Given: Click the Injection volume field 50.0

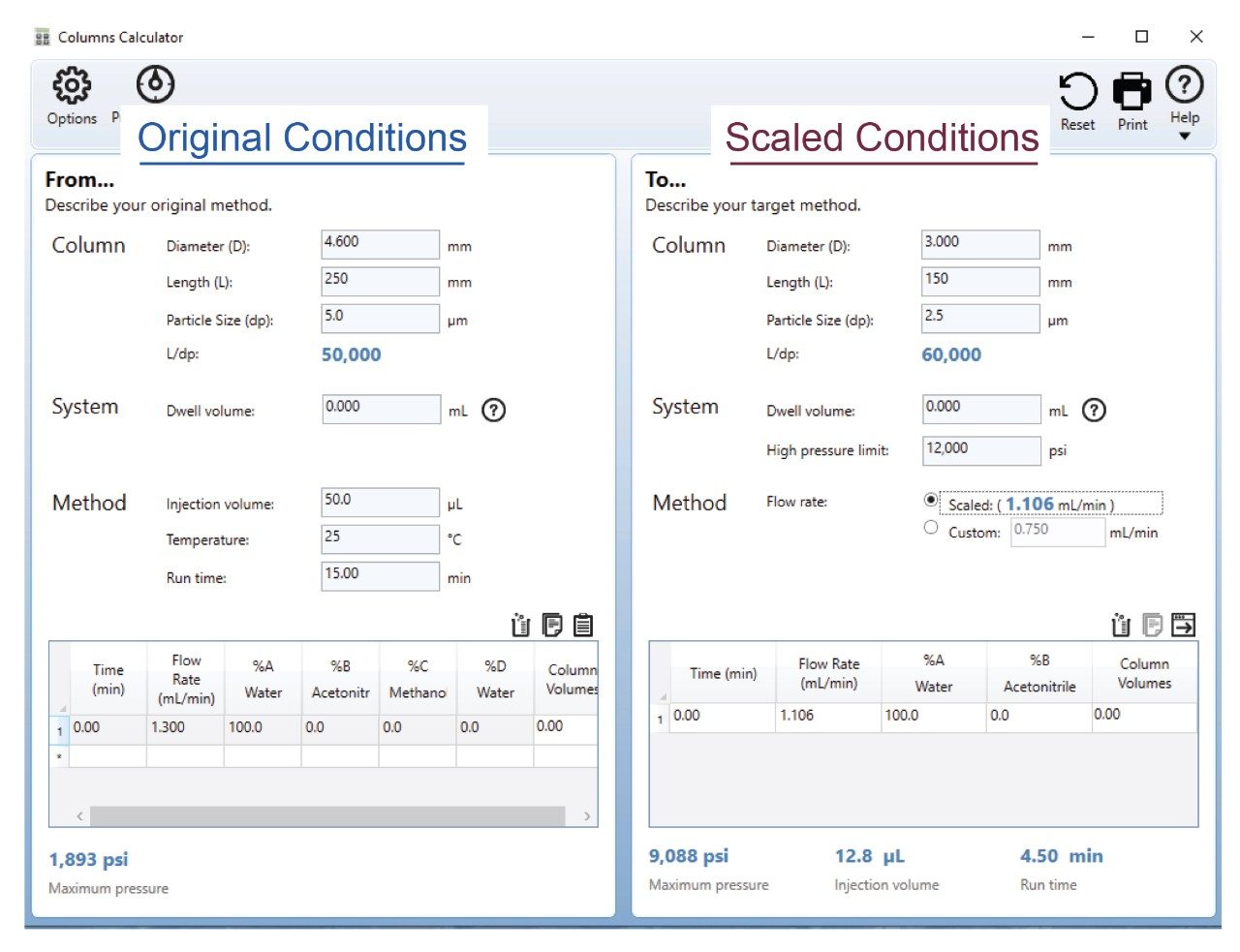Looking at the screenshot, I should coord(381,502).
